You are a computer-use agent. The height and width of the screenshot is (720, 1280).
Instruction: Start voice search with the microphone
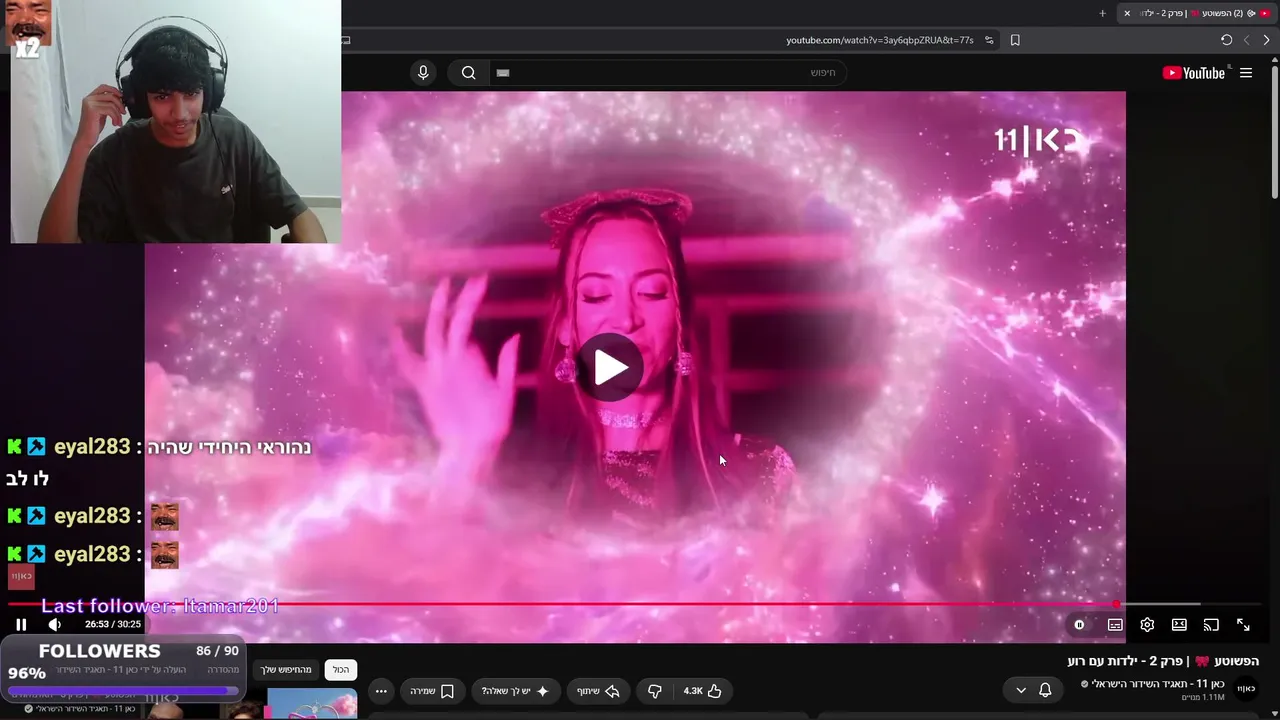[423, 73]
